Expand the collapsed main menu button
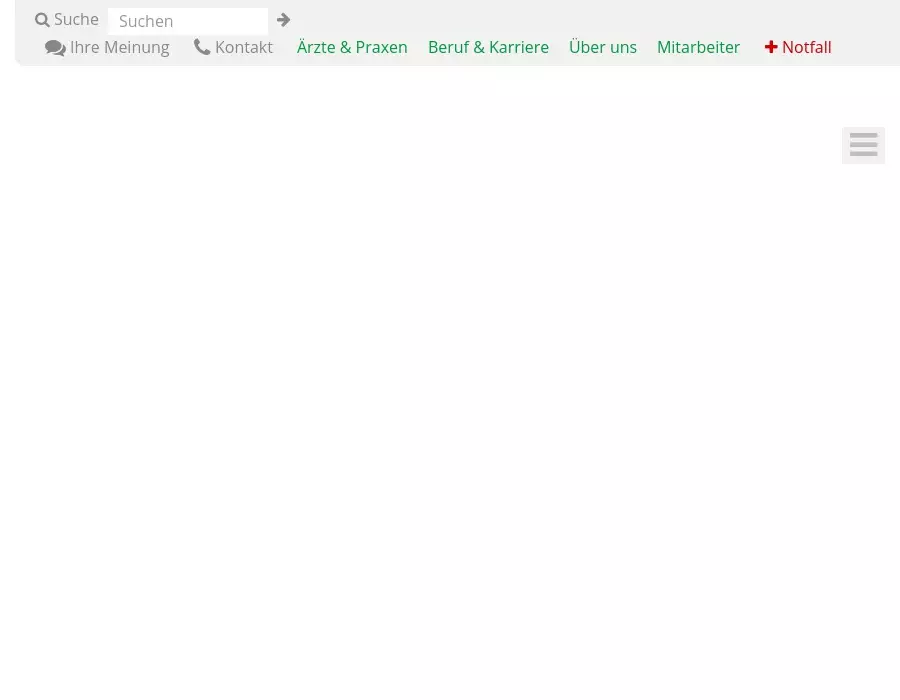 863,146
